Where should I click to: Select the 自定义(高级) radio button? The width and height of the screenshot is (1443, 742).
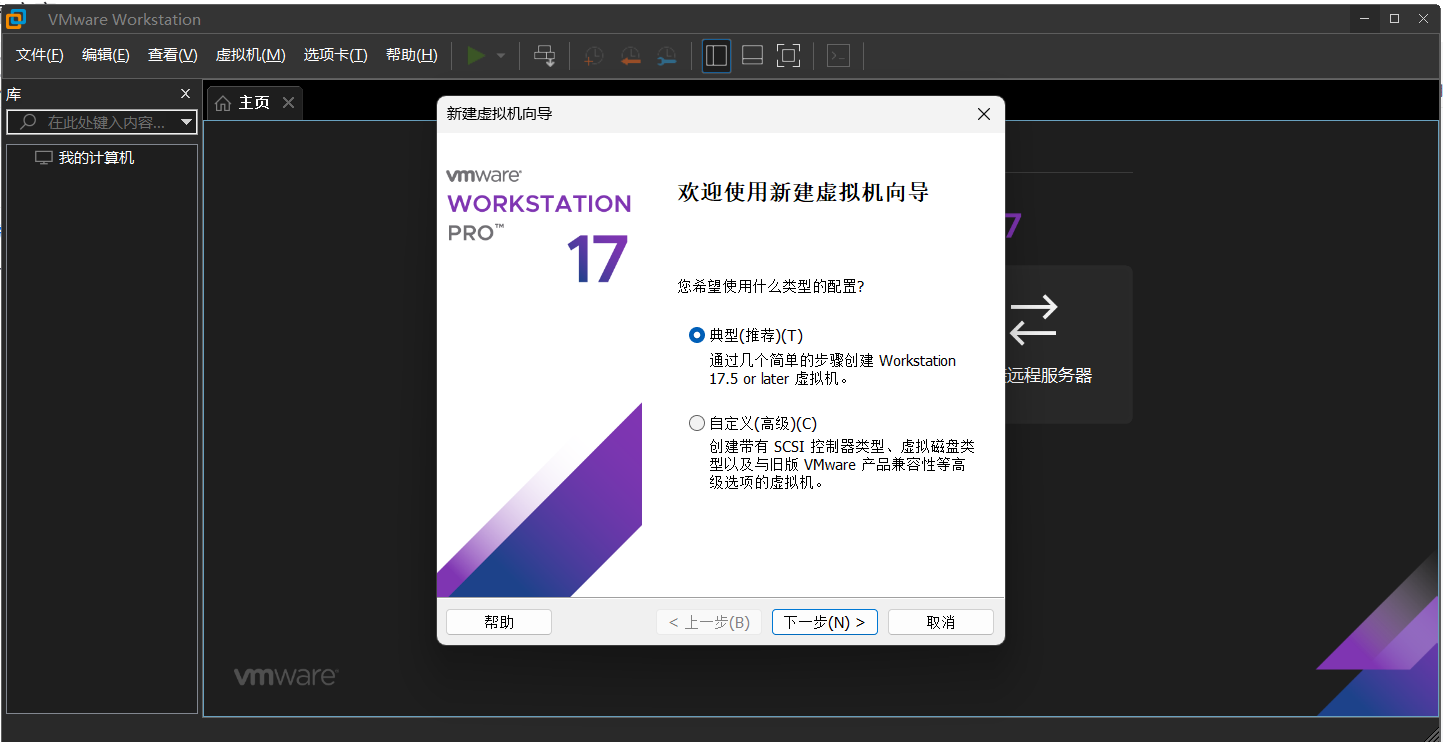point(697,423)
